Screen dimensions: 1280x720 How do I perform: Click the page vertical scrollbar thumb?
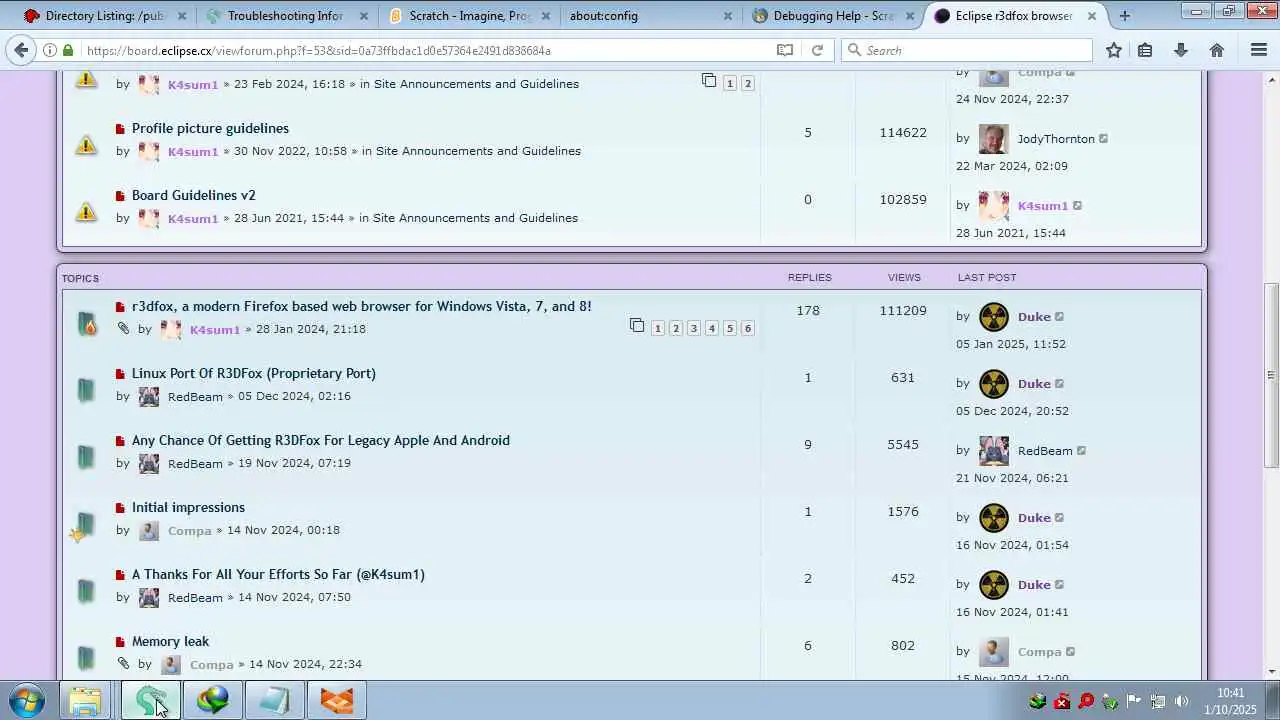pos(1271,375)
